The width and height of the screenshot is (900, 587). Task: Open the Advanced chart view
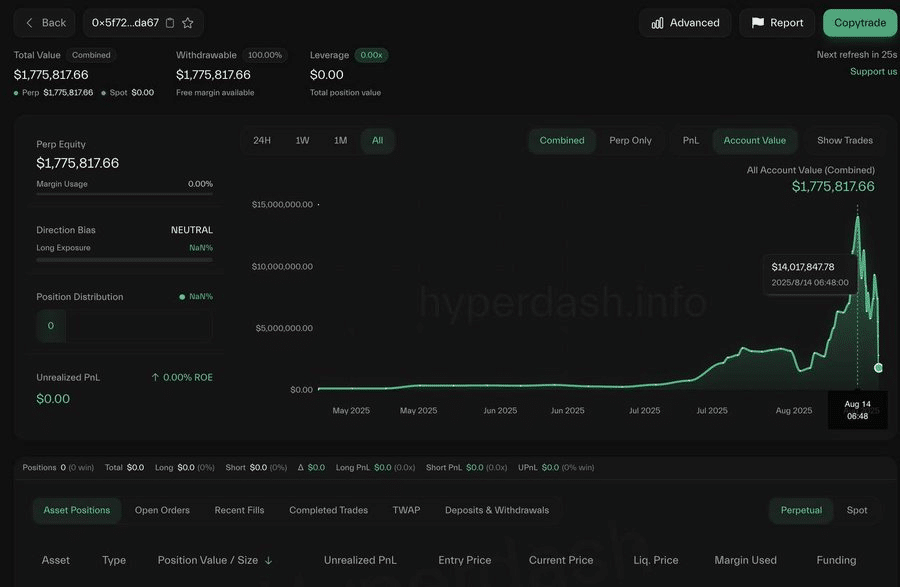pos(685,23)
